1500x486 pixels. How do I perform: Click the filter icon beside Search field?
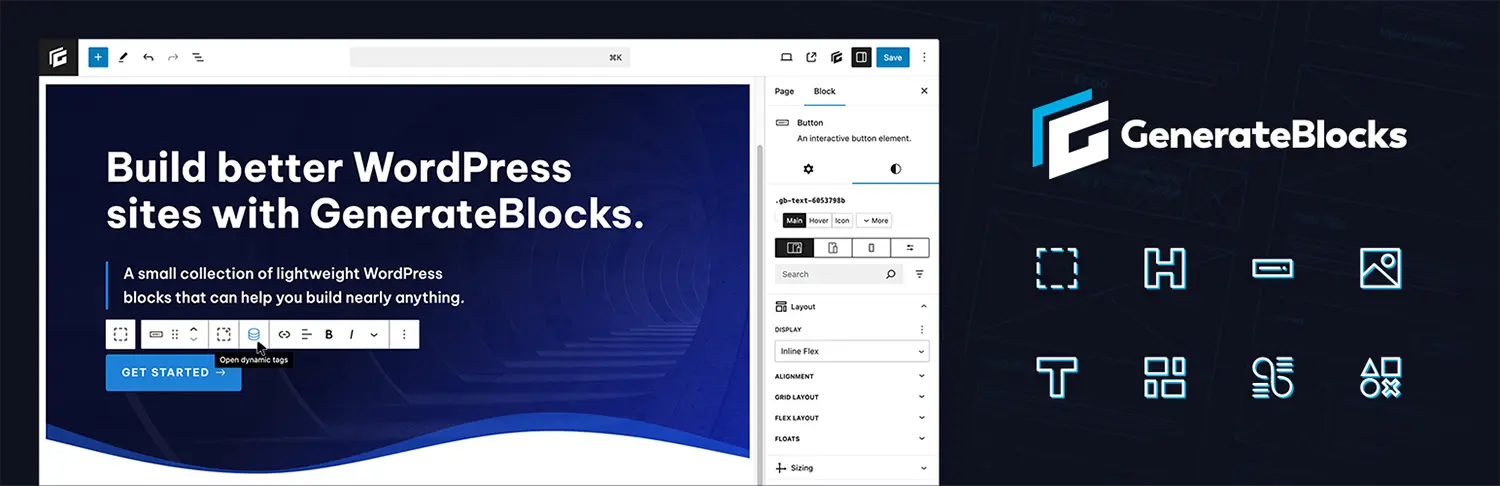919,274
